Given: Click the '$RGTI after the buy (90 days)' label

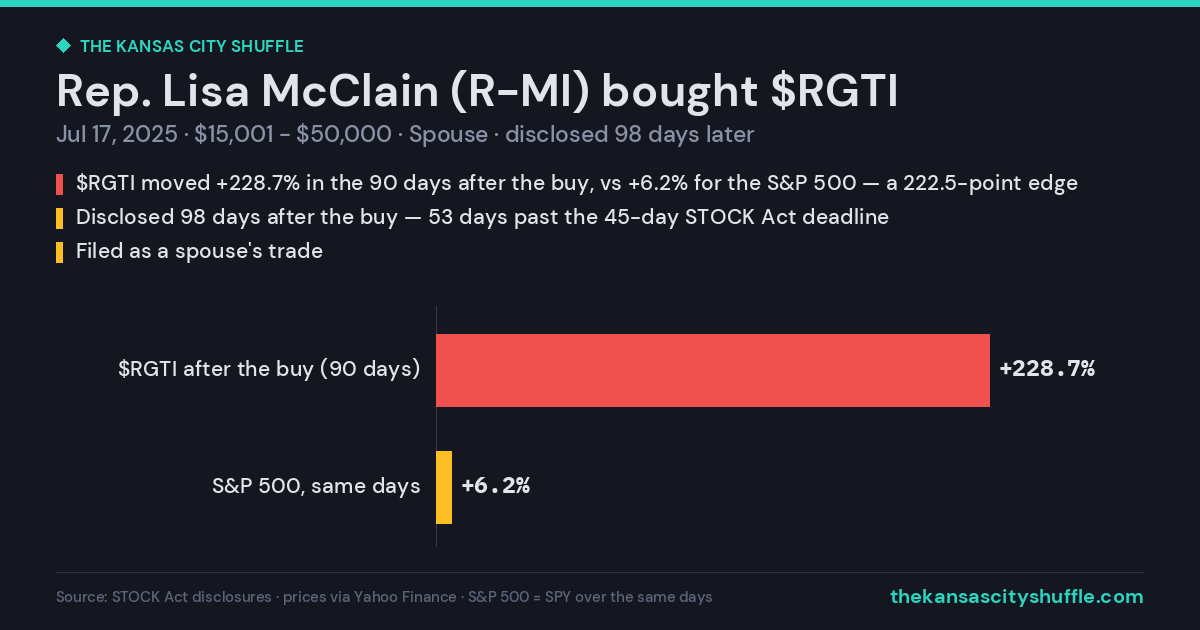Looking at the screenshot, I should pos(269,369).
